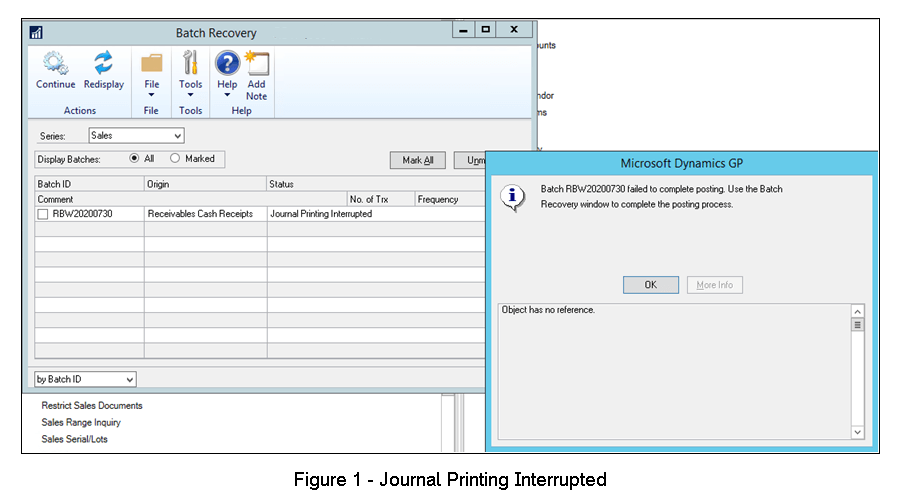Expand the Help dropdown arrow

click(227, 95)
